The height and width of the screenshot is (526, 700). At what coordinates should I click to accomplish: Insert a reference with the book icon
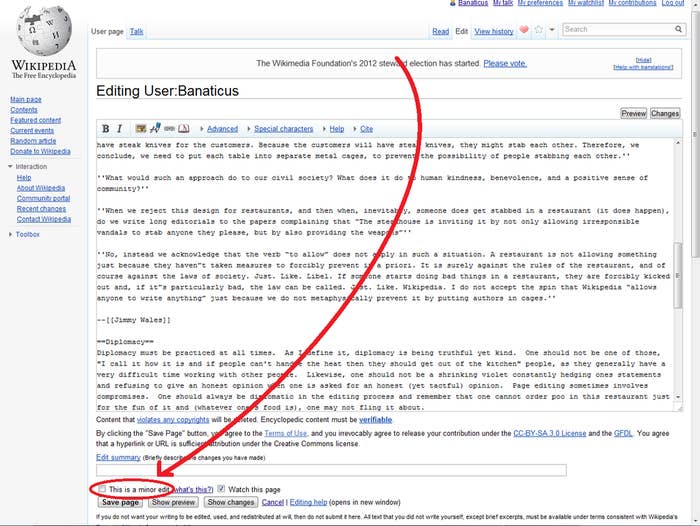183,129
